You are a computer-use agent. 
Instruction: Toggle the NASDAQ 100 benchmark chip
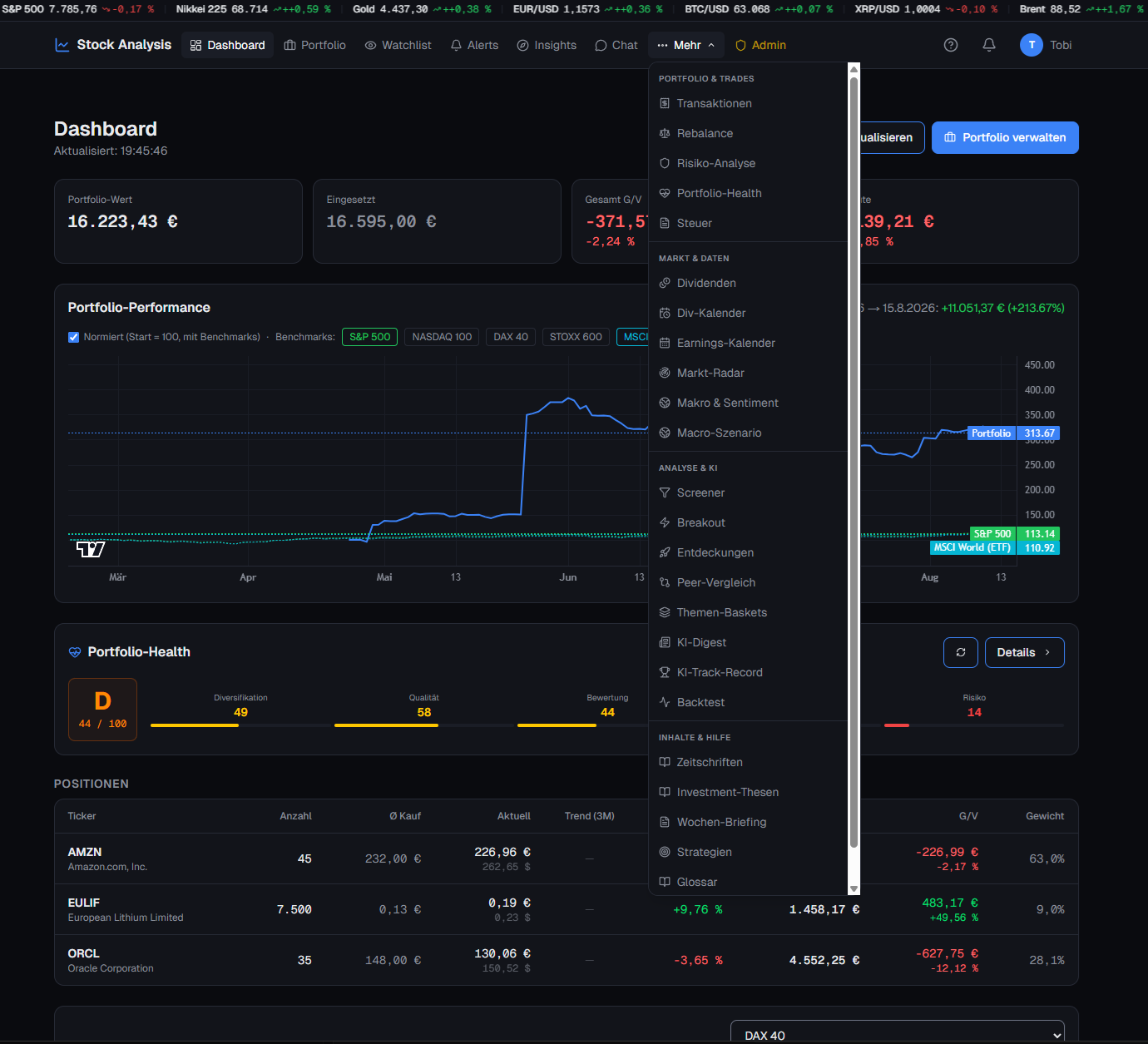point(442,337)
